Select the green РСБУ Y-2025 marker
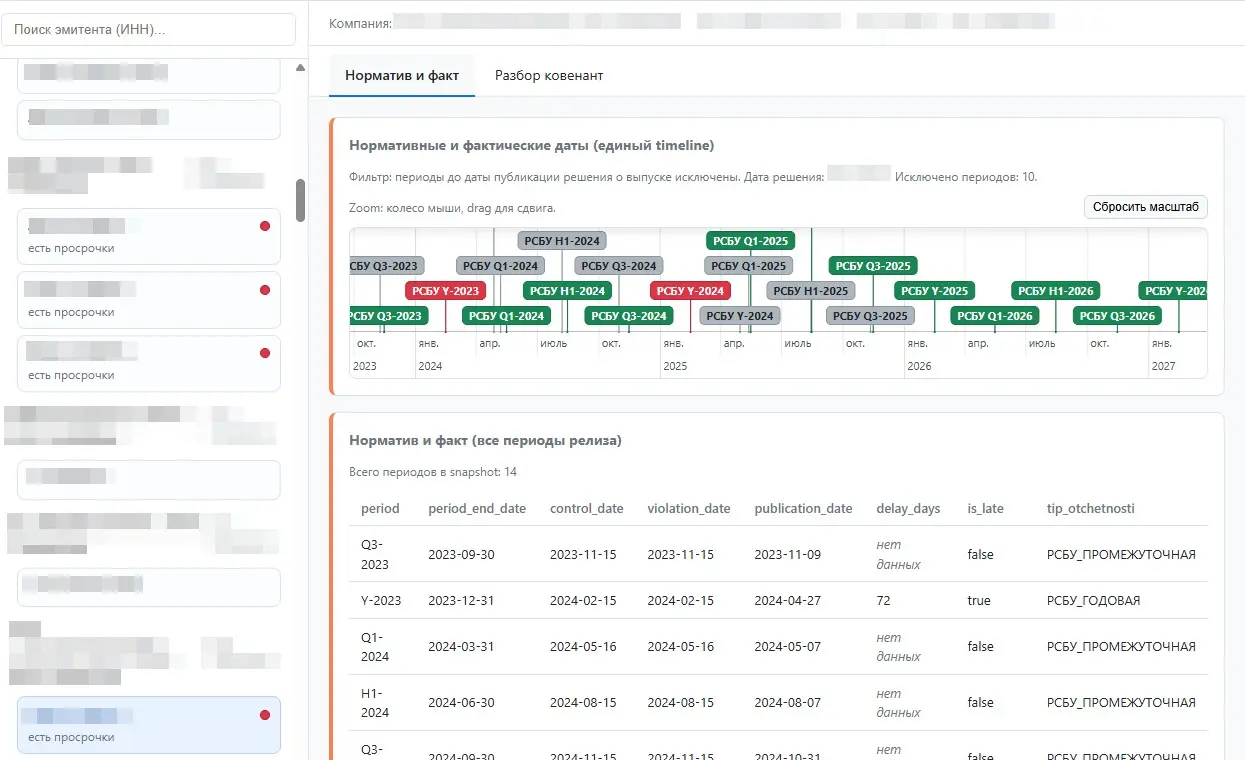The width and height of the screenshot is (1245, 760). pos(934,291)
